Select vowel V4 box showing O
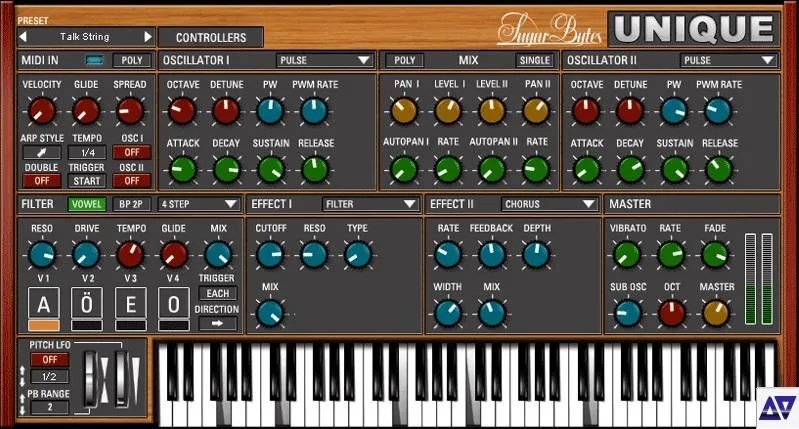Image resolution: width=799 pixels, height=429 pixels. [174, 304]
